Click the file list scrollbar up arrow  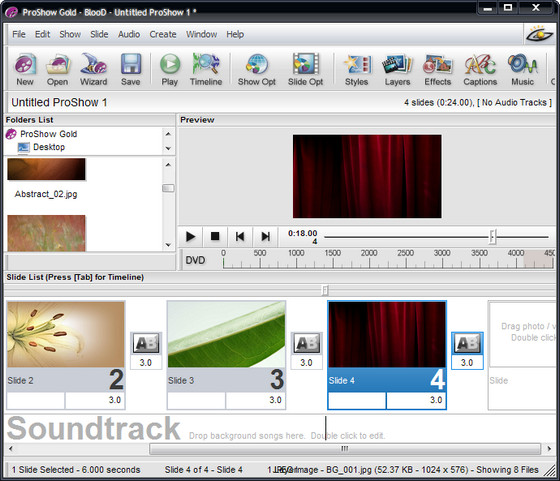point(168,165)
